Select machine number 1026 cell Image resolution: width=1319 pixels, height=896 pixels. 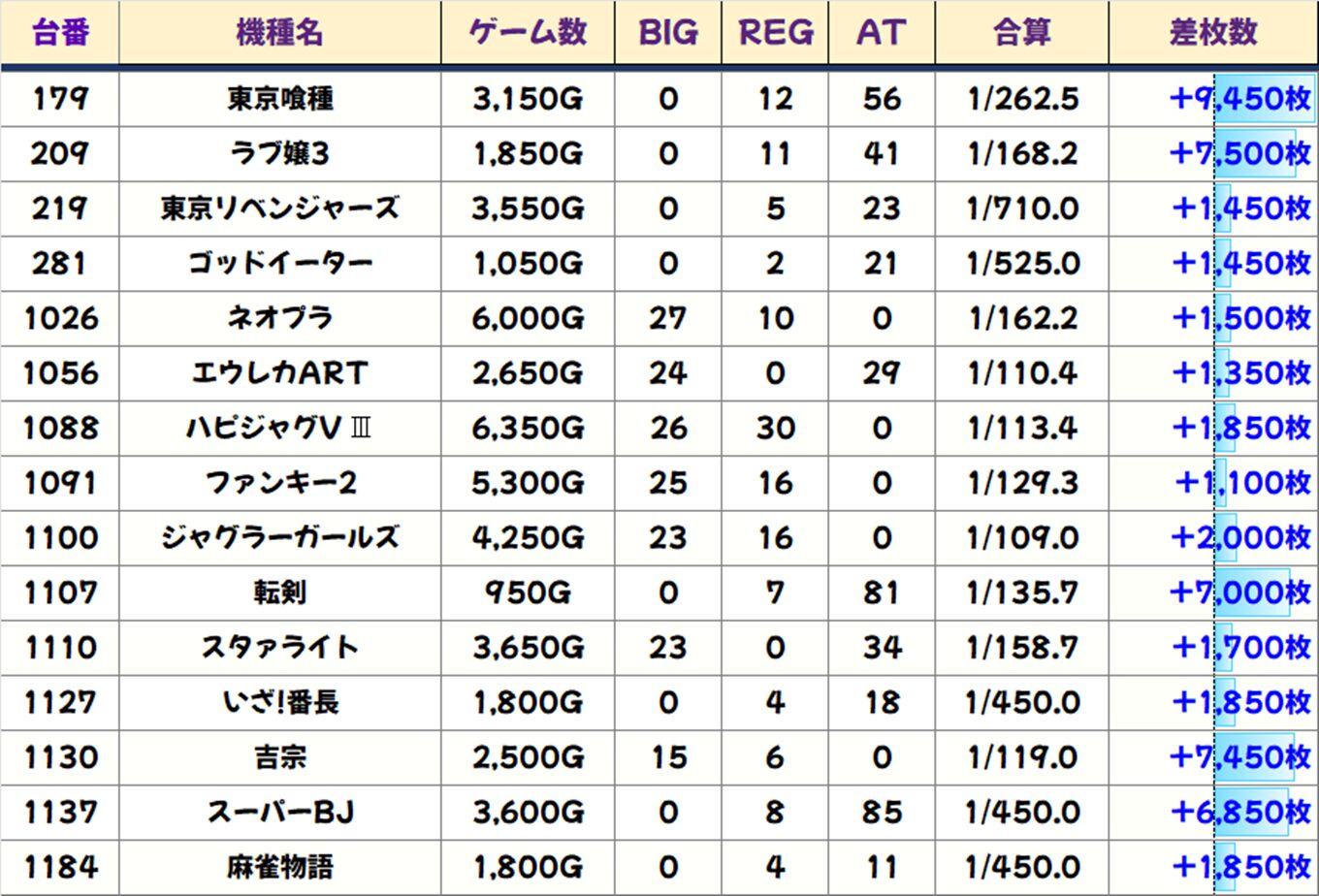[60, 318]
